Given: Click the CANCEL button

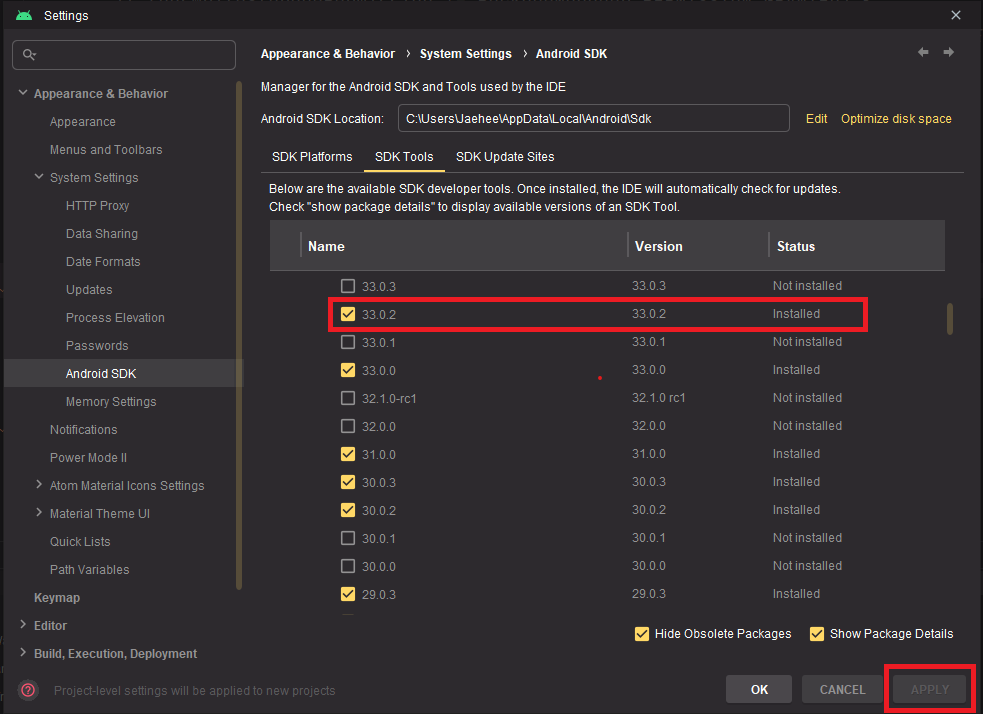Looking at the screenshot, I should [842, 690].
